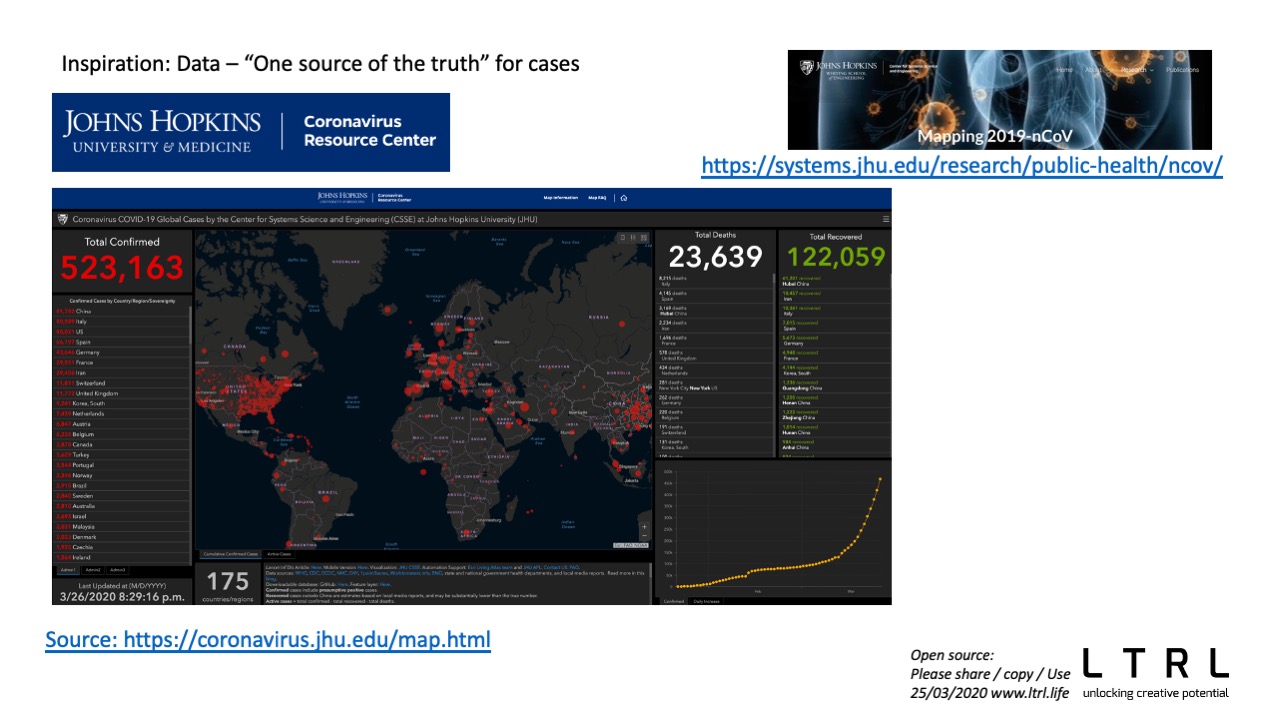Viewport: 1265px width, 712px height.
Task: Click the Austria row in confirmed cases list
Action: 120,424
